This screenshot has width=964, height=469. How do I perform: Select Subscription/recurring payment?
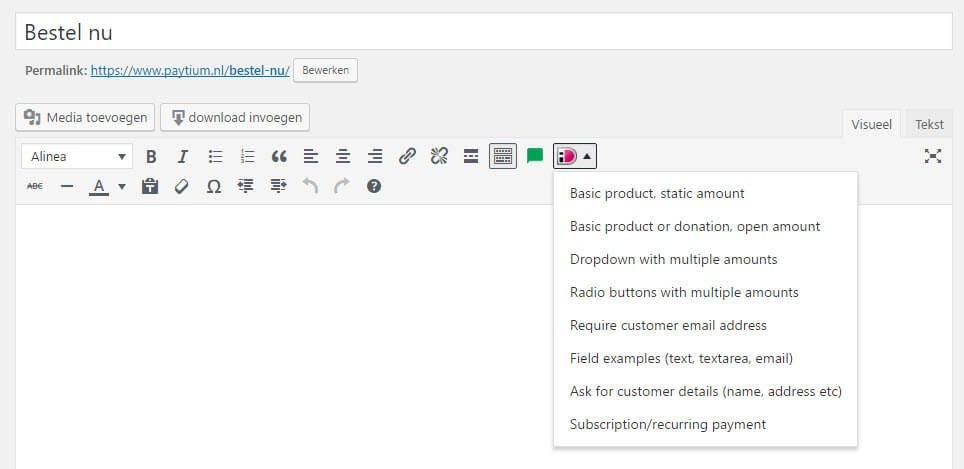click(x=705, y=424)
